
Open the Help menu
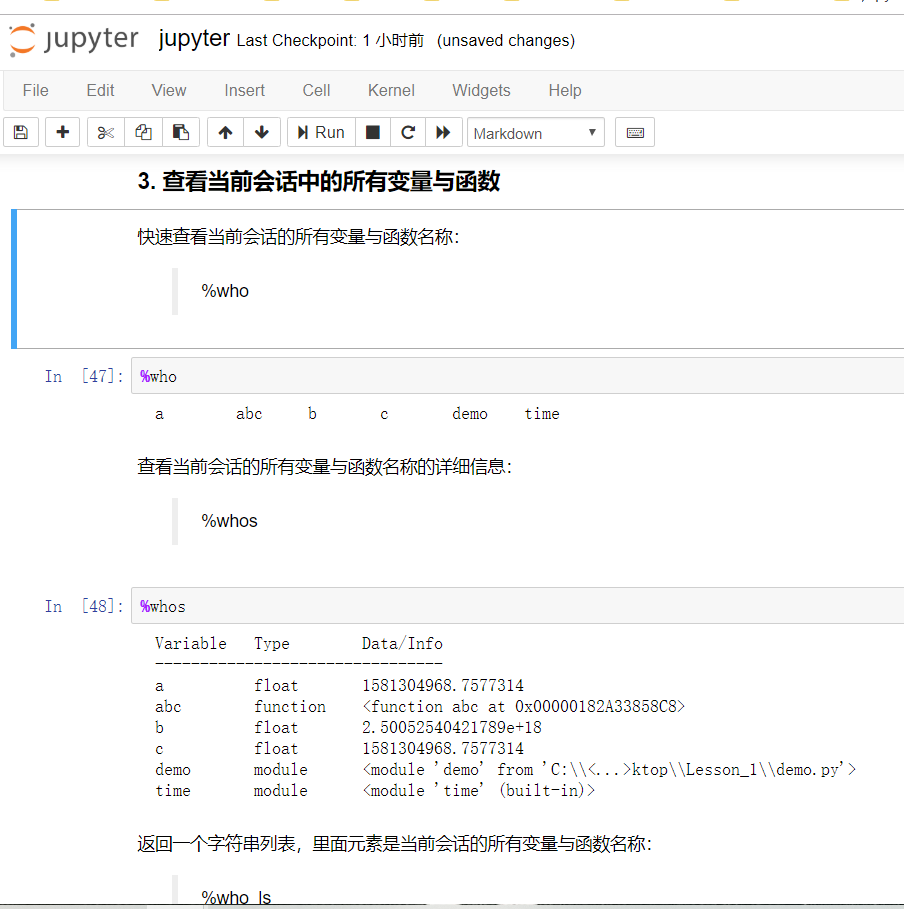[565, 90]
